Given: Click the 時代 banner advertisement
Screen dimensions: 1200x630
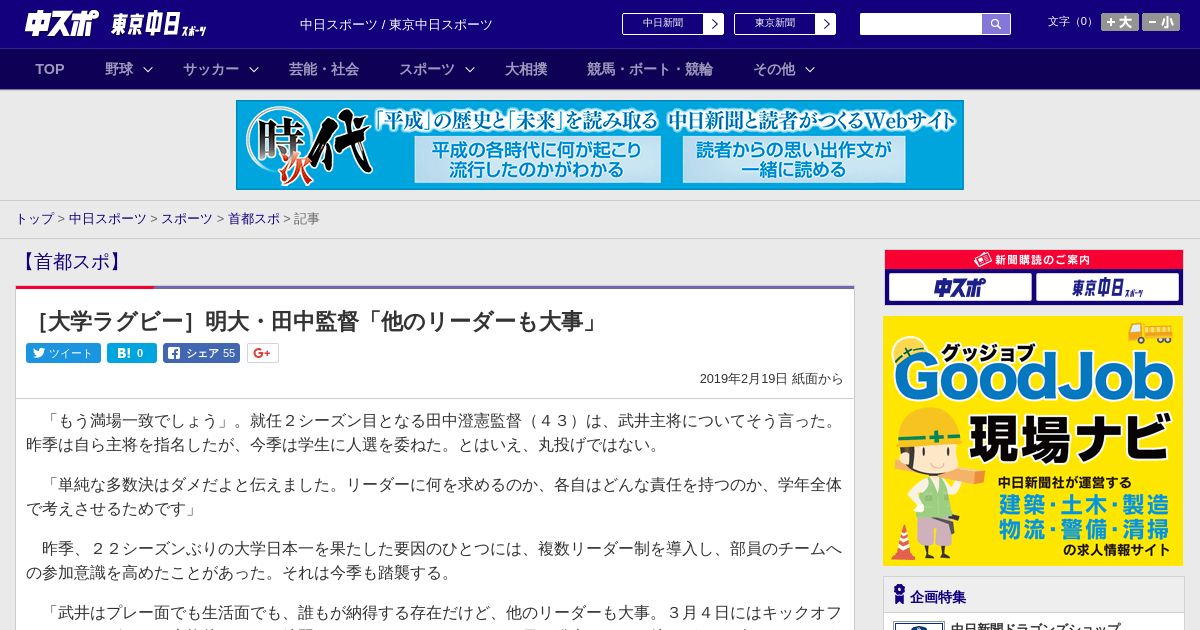Looking at the screenshot, I should point(600,145).
